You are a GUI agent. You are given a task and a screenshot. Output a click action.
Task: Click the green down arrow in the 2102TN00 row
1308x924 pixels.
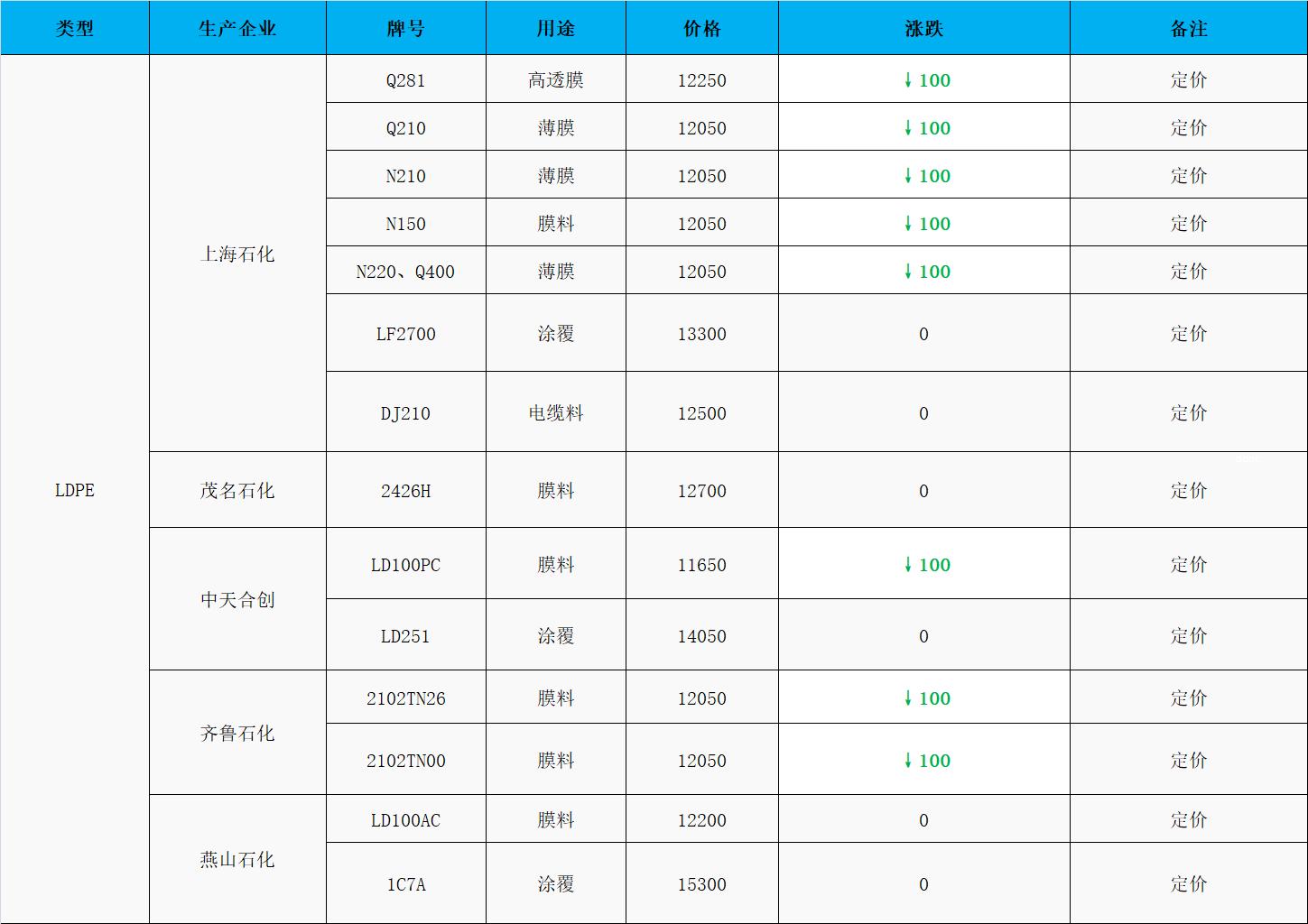[x=908, y=761]
